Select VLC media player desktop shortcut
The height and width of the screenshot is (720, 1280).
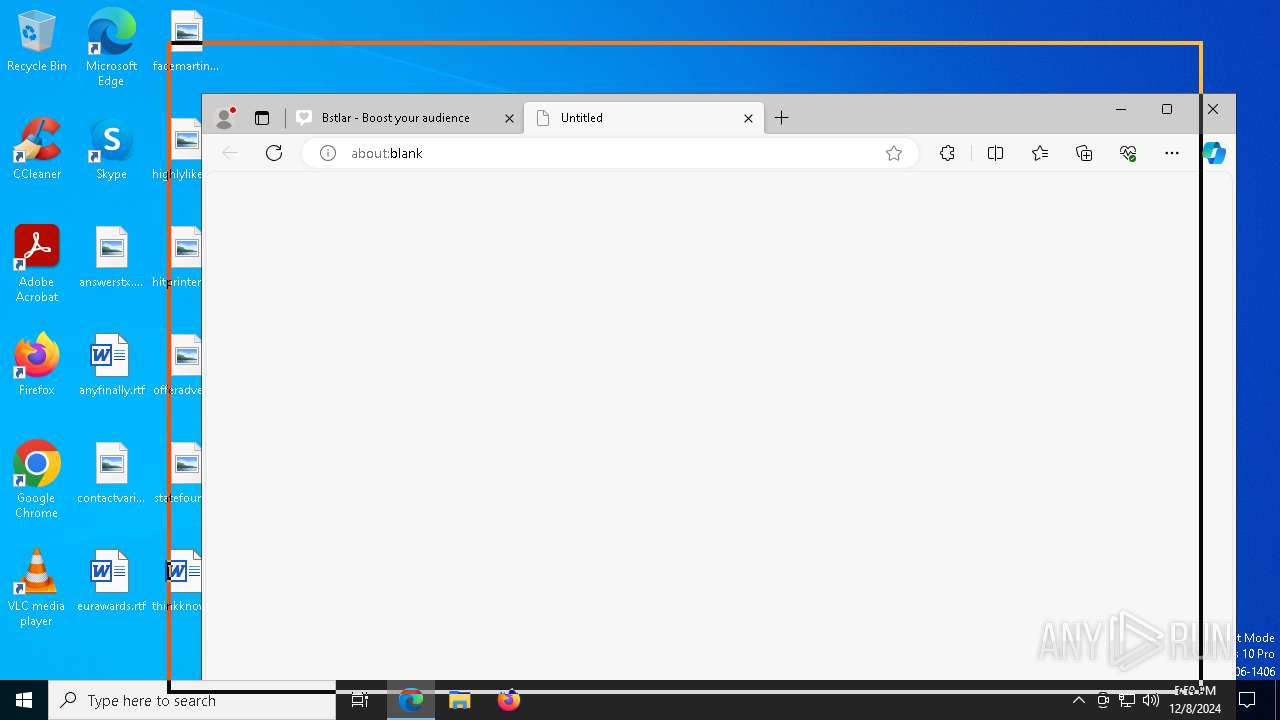37,588
